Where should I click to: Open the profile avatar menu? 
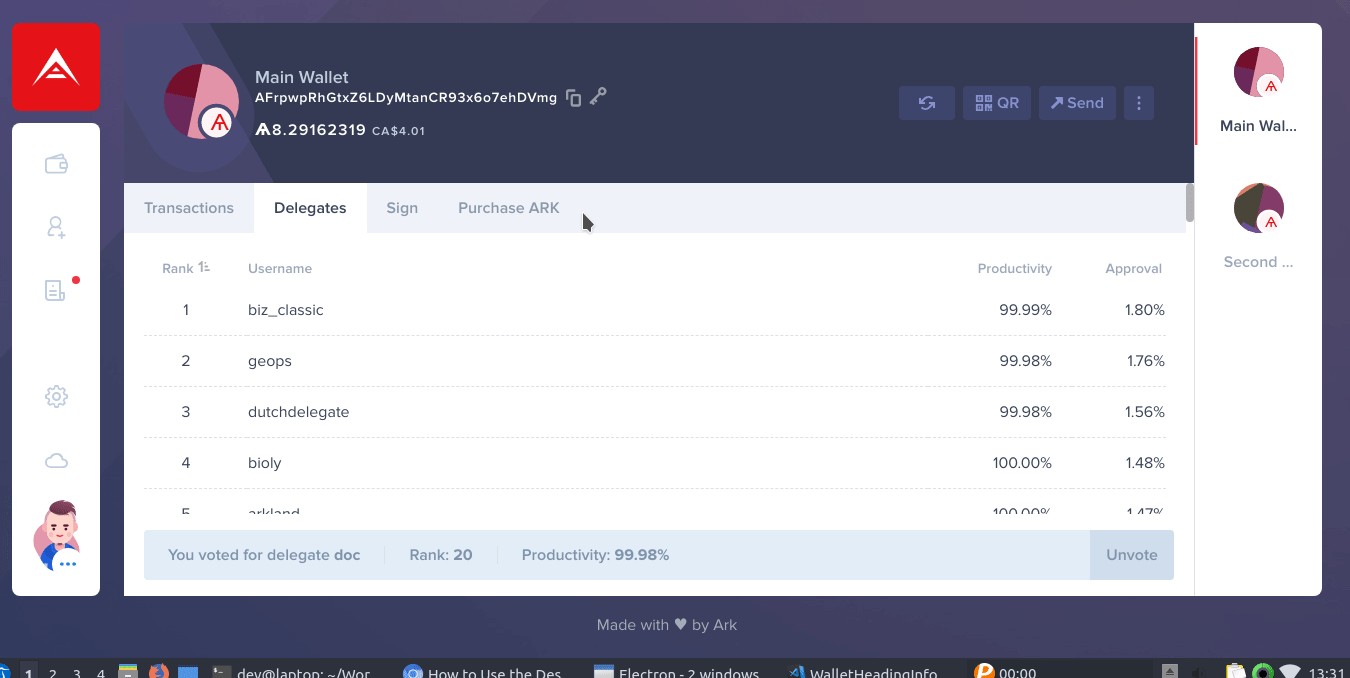(x=56, y=537)
